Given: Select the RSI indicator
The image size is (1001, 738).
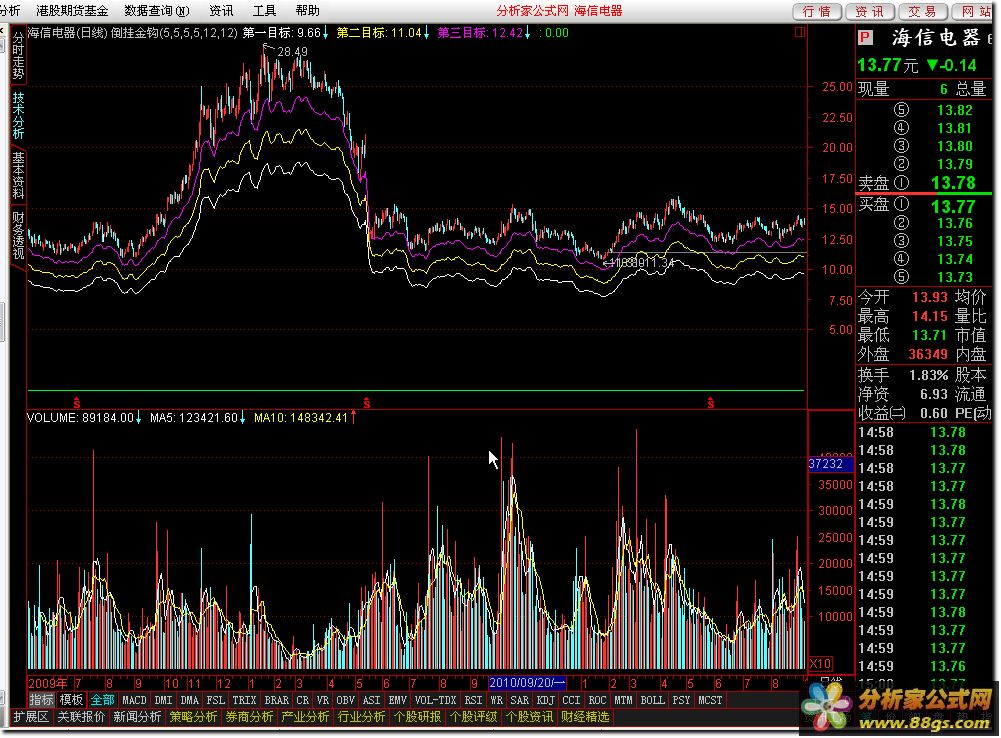Looking at the screenshot, I should pos(473,700).
